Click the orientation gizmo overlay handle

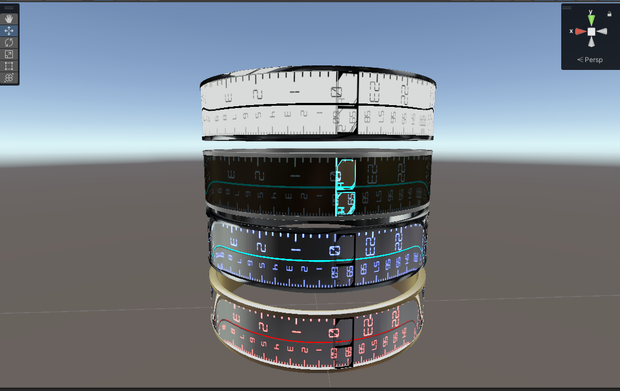(567, 8)
